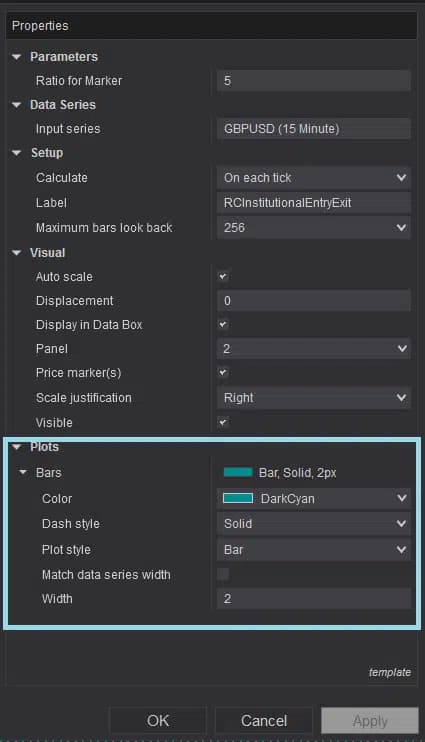Toggle the Visible checkbox
The height and width of the screenshot is (742, 425).
(x=223, y=422)
